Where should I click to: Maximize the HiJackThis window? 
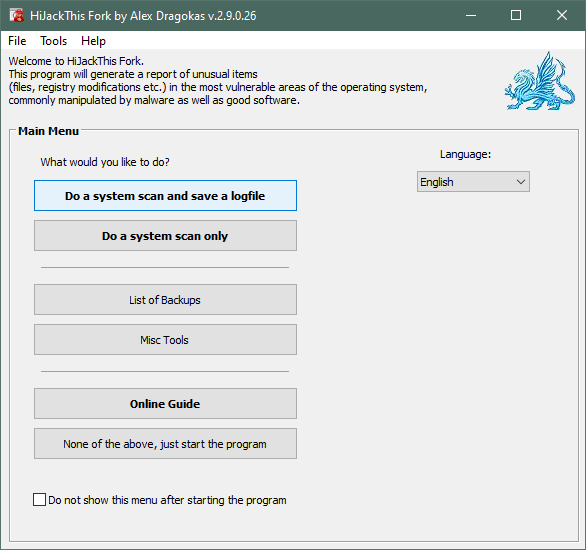(516, 15)
